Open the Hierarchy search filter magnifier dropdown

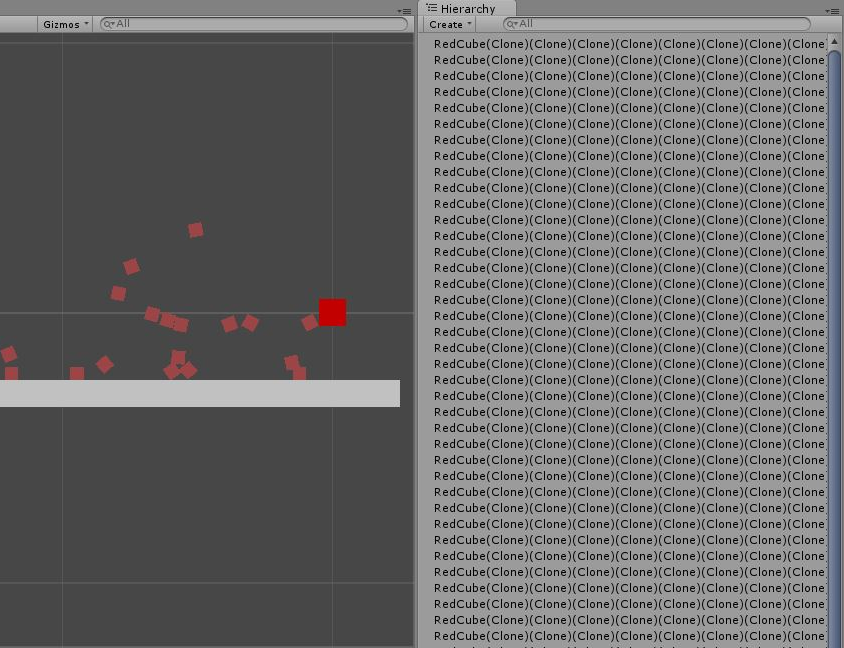tap(512, 24)
